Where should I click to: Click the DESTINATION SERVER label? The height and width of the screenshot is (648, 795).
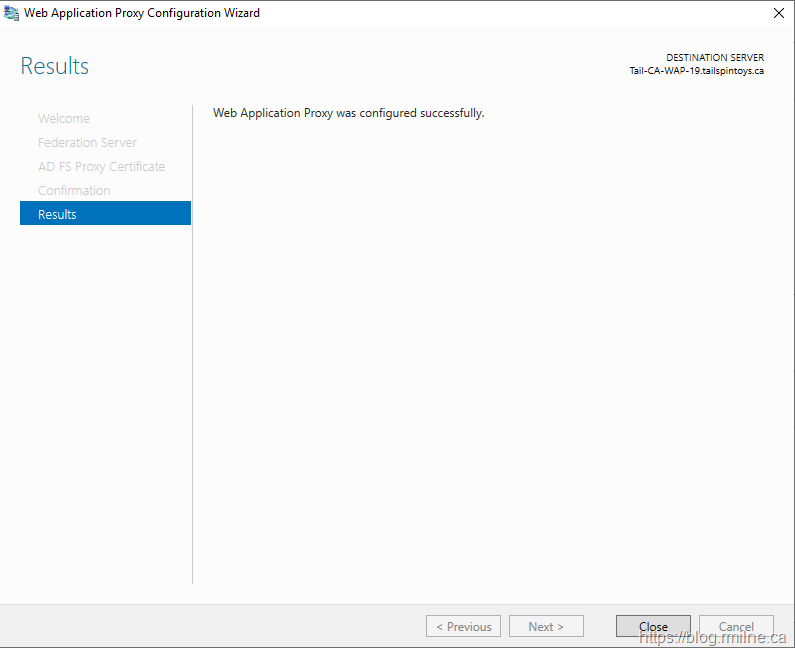point(714,58)
